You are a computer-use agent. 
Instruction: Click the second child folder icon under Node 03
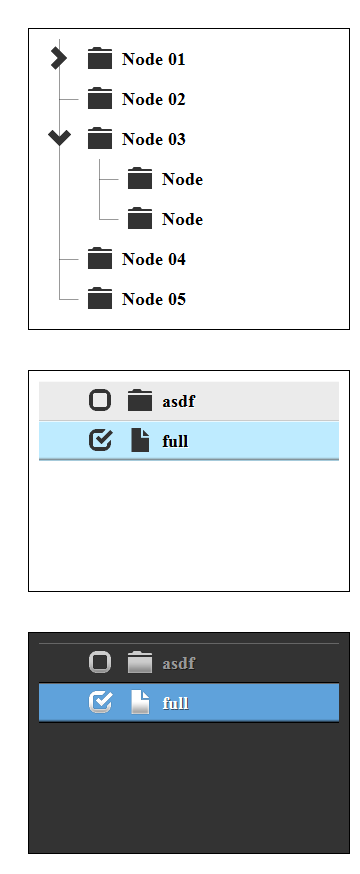140,218
